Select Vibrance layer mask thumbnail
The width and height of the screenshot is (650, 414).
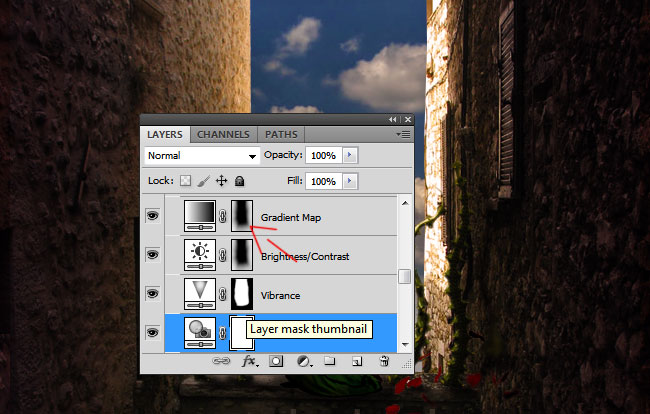pyautogui.click(x=242, y=293)
